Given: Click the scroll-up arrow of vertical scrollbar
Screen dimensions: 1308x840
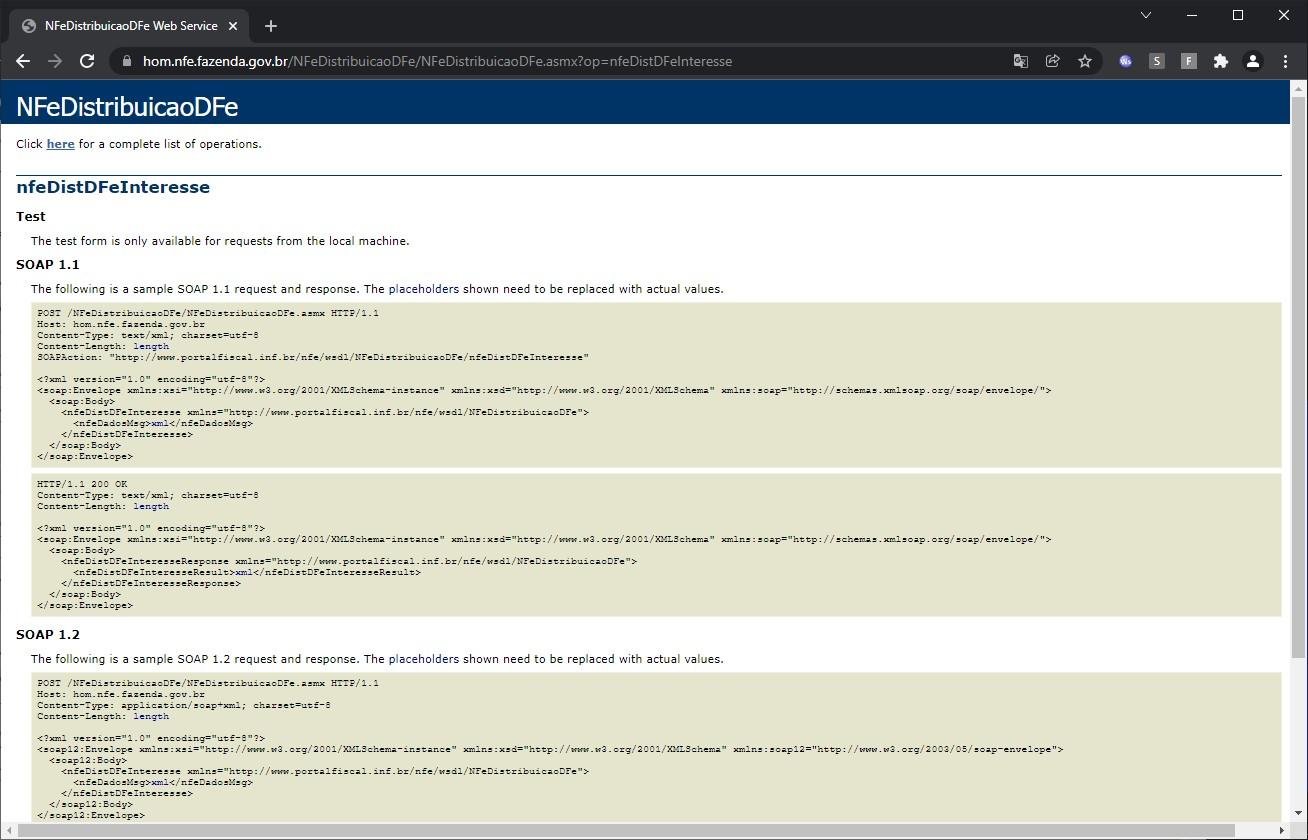Looking at the screenshot, I should (1298, 89).
